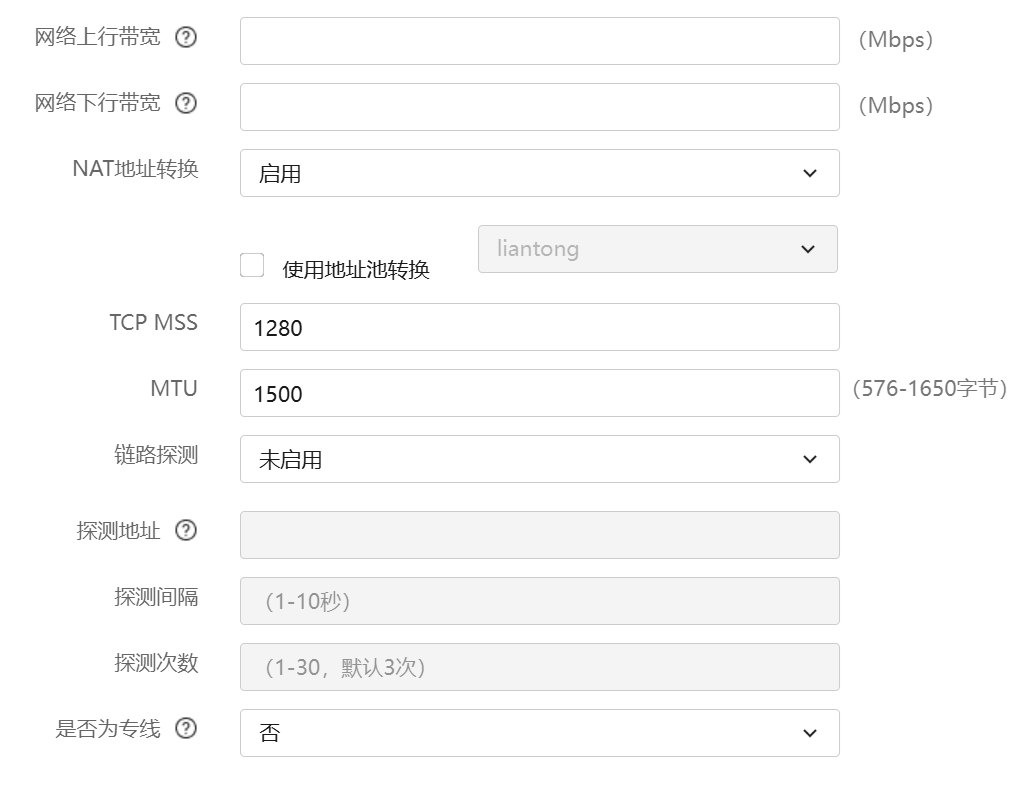Click help icon beside 网络上行带宽
Viewport: 1026px width, 795px height.
tap(186, 38)
